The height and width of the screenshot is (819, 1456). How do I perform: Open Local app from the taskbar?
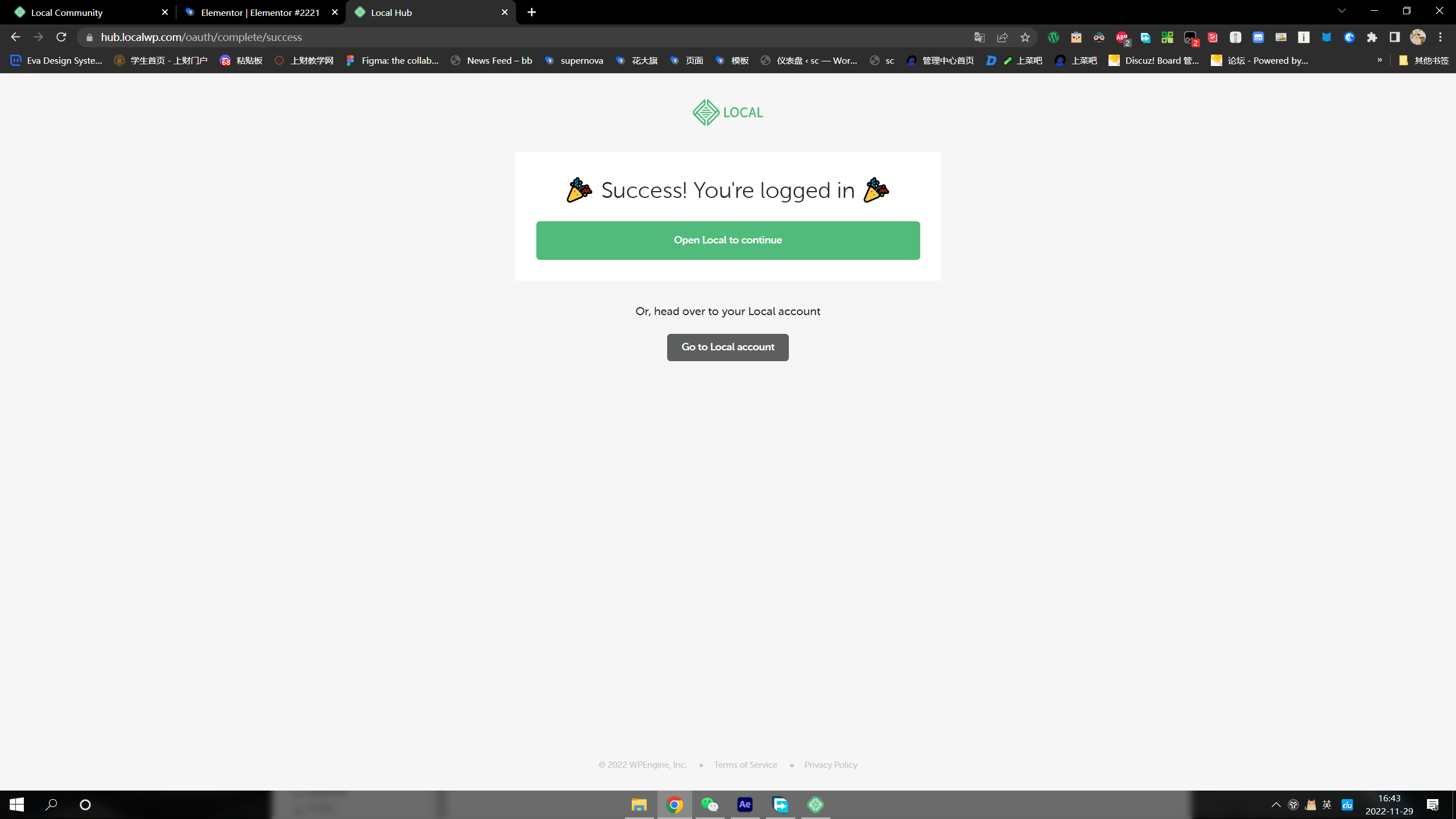[816, 805]
